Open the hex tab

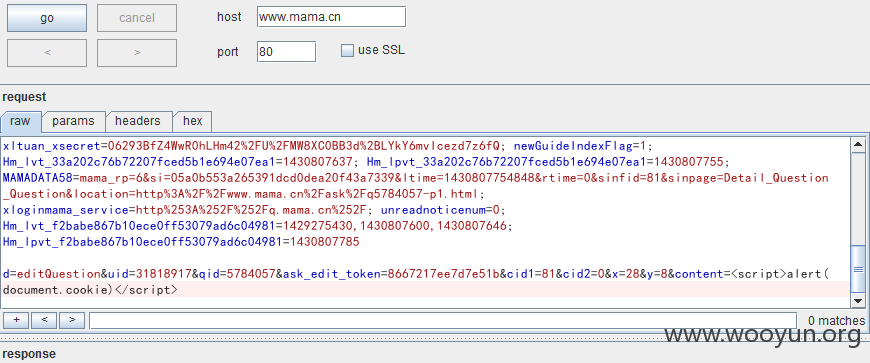click(x=193, y=121)
